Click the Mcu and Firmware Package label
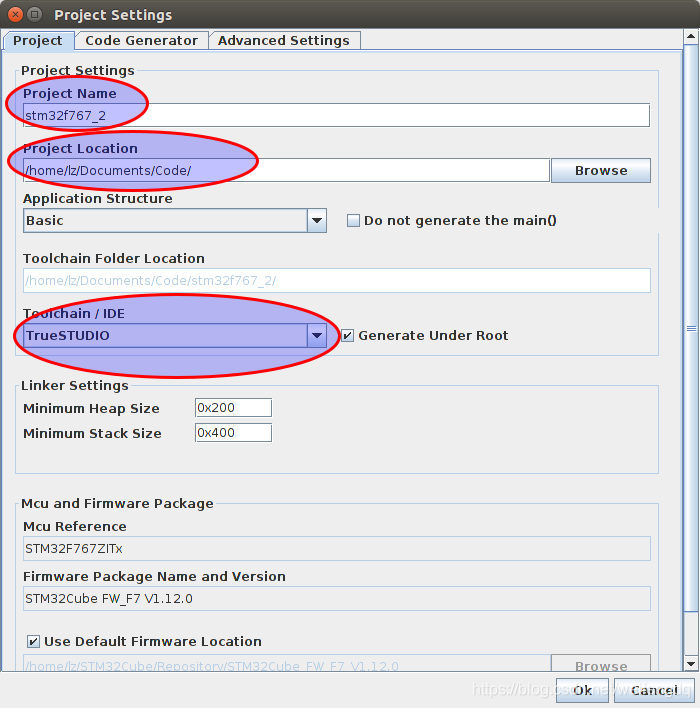Viewport: 700px width, 708px height. click(117, 503)
